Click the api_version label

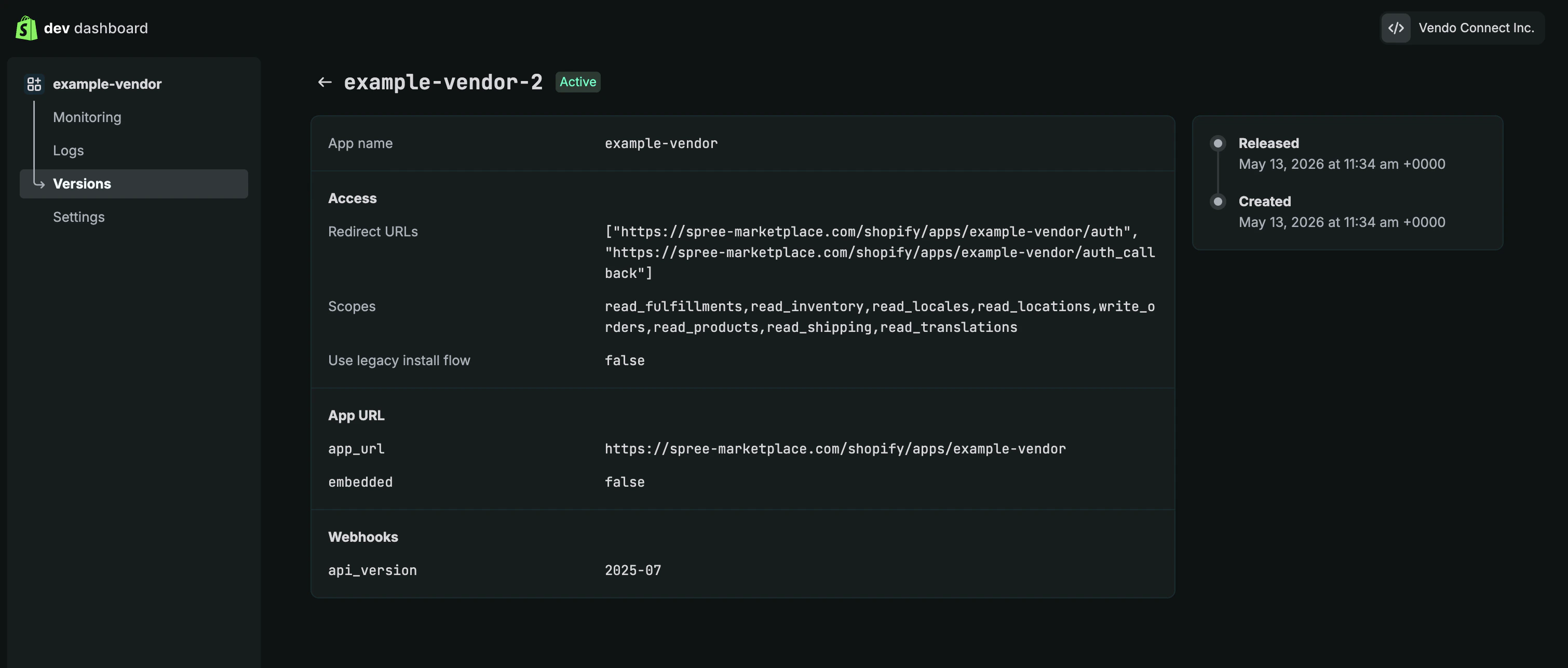coord(372,570)
